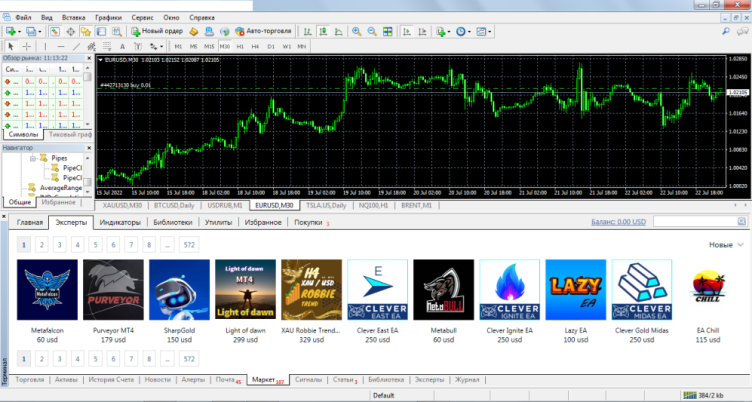Select the crosshair tool

tap(27, 46)
